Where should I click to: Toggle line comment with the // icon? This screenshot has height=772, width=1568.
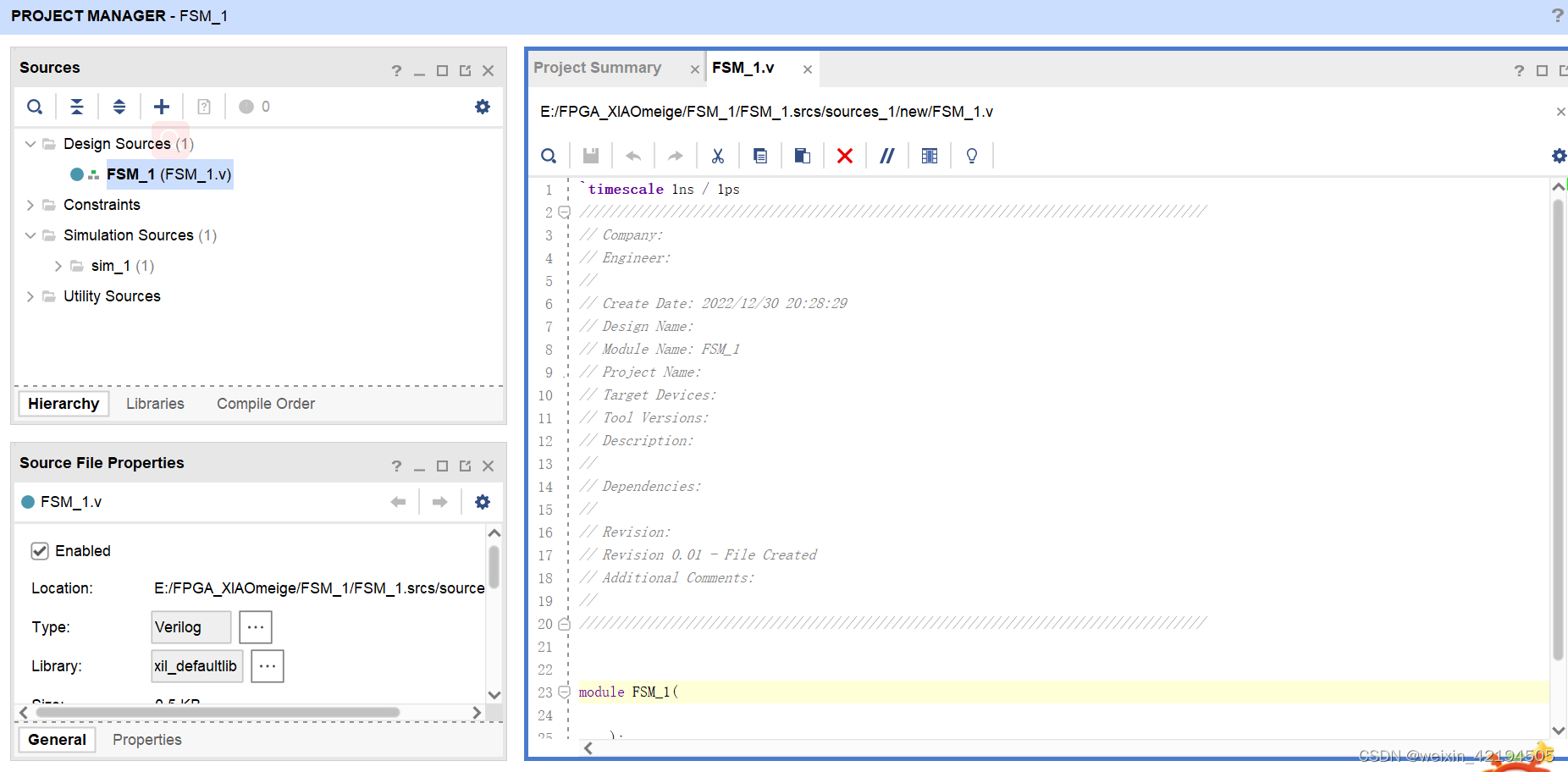click(x=886, y=155)
